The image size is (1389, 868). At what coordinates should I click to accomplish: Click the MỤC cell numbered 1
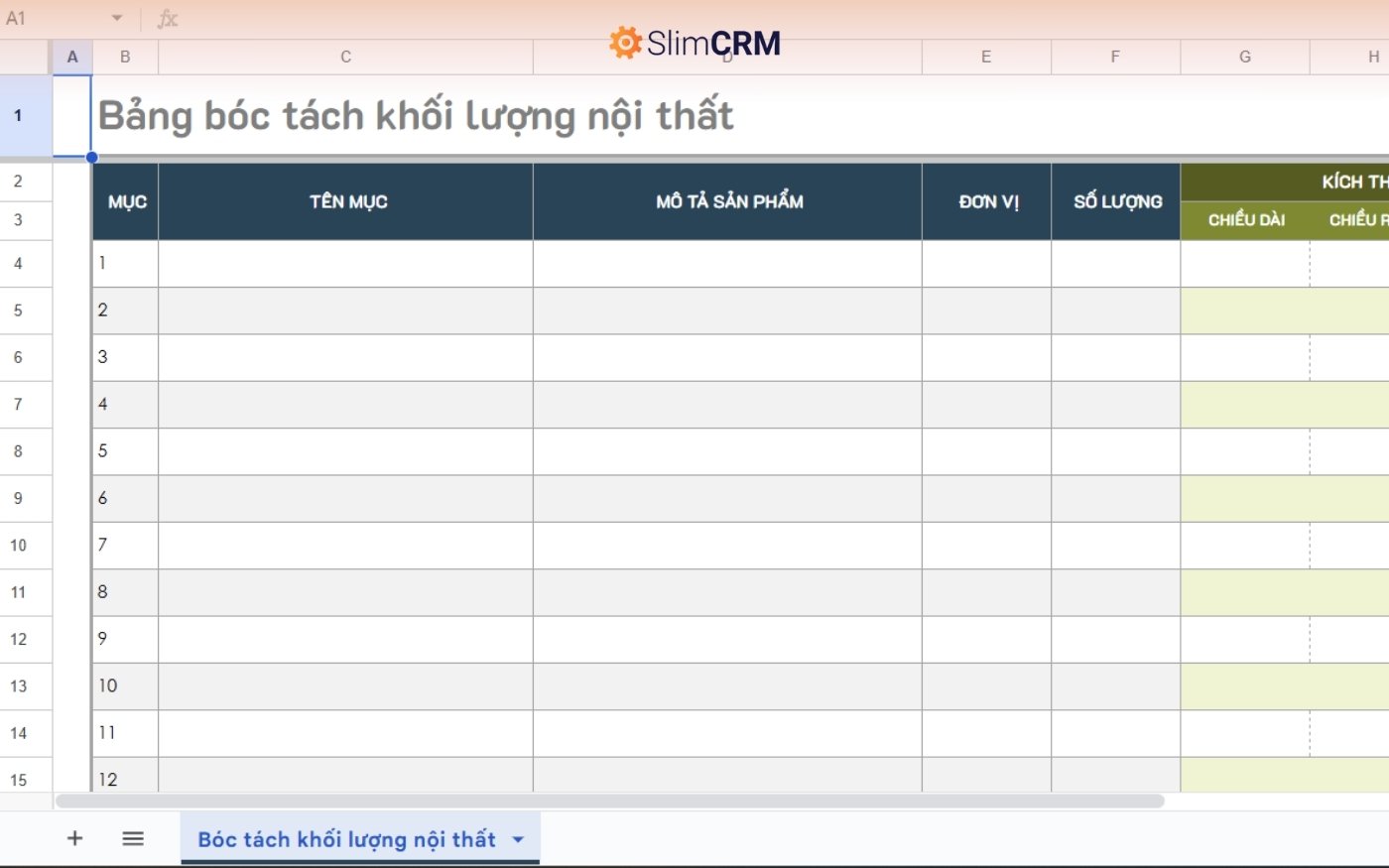(x=126, y=264)
